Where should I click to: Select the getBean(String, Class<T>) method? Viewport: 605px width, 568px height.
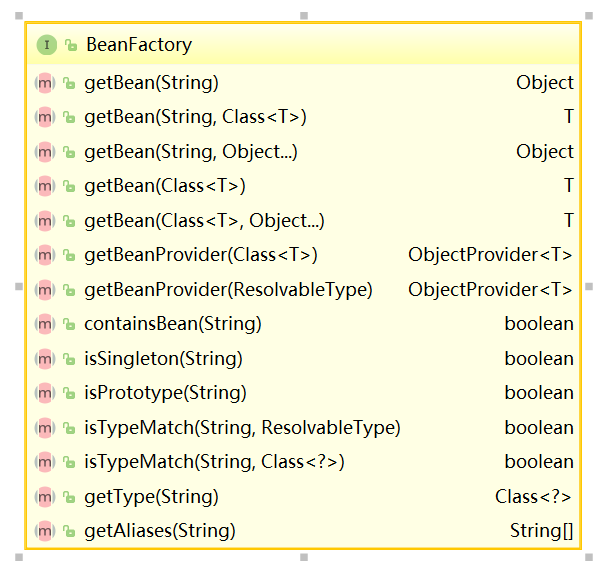[195, 117]
